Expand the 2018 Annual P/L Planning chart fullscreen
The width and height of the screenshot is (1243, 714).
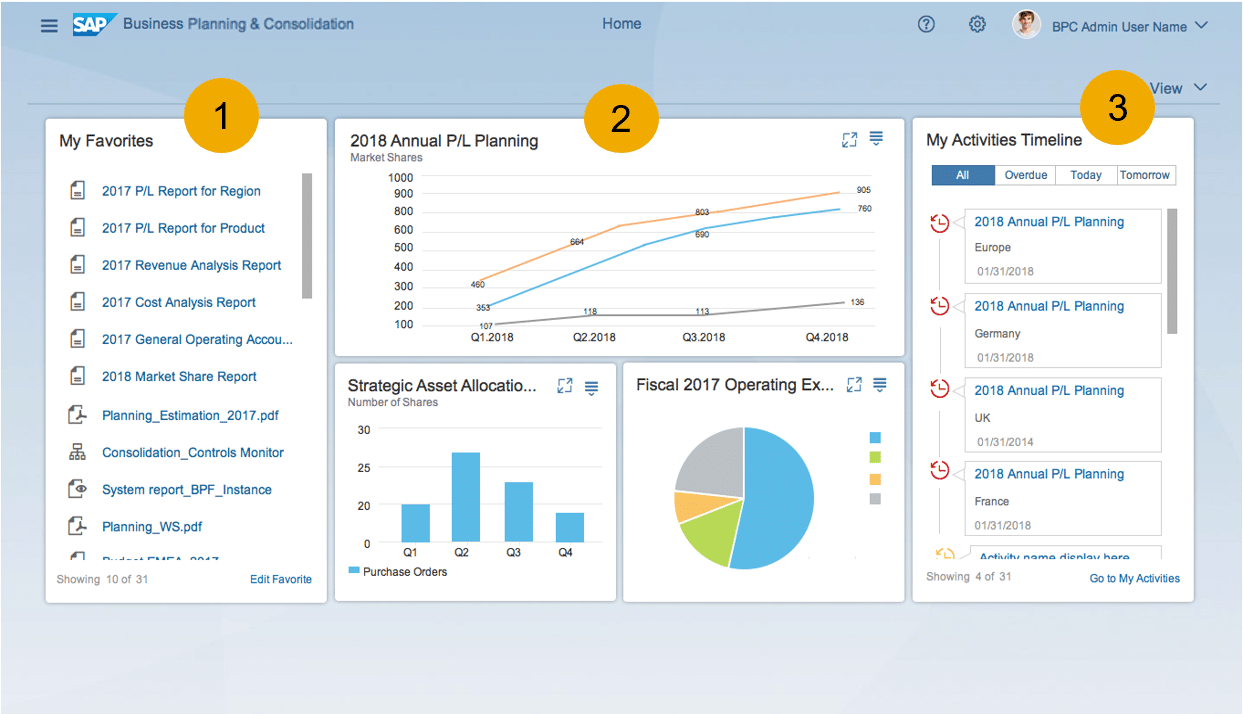[x=849, y=140]
